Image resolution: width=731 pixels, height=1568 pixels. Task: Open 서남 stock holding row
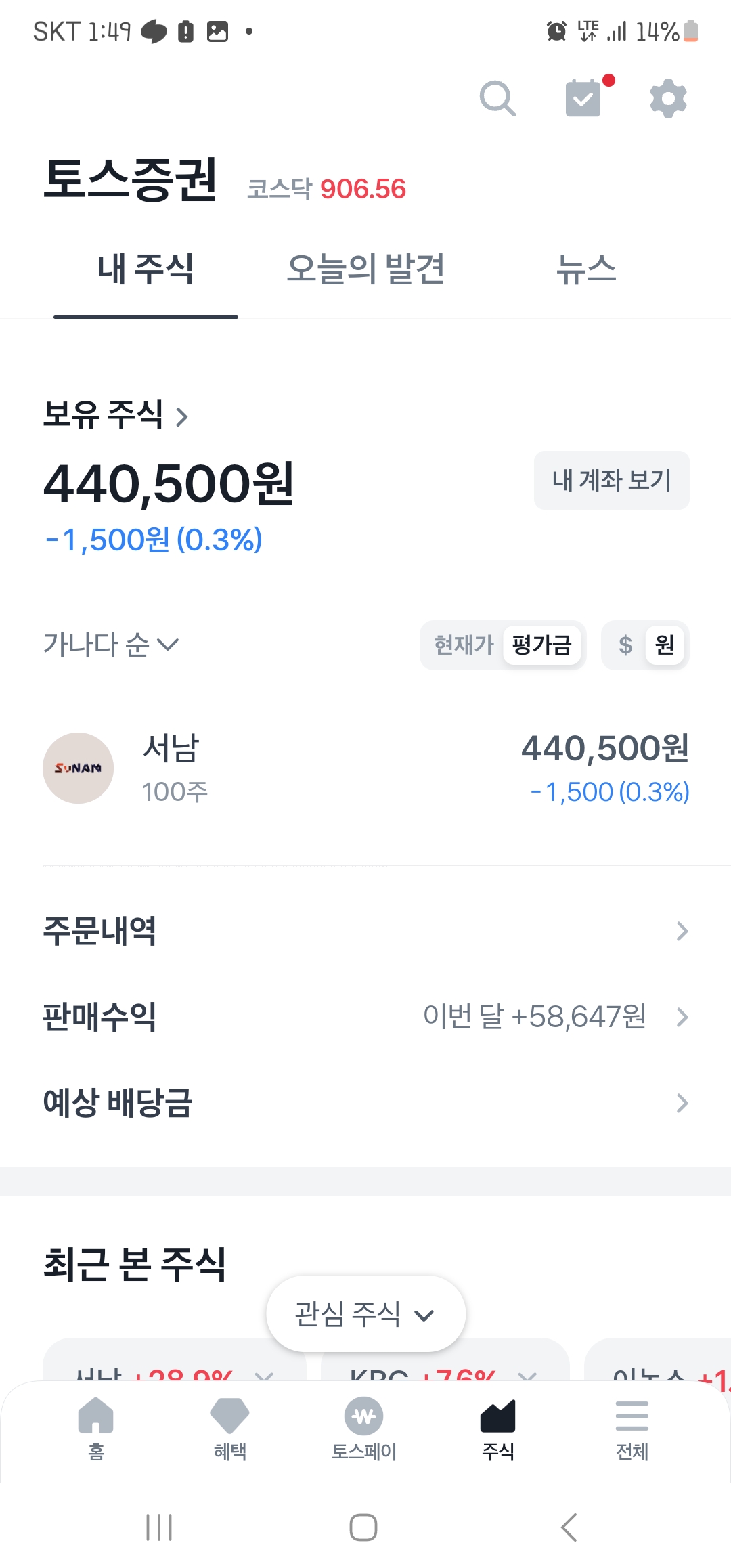[x=365, y=768]
